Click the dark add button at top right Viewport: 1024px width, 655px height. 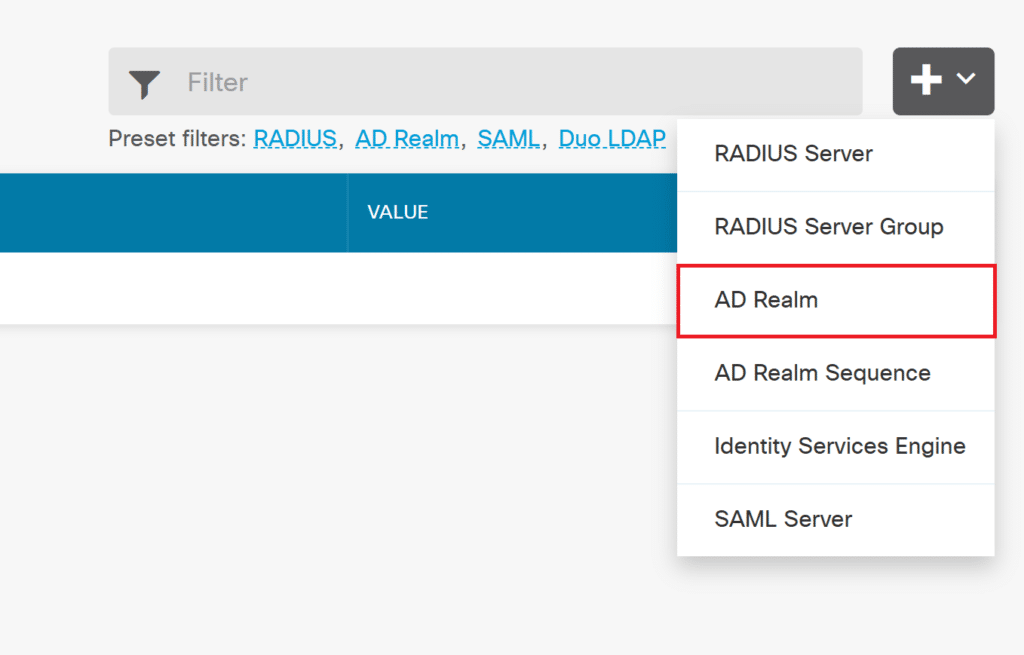click(943, 78)
